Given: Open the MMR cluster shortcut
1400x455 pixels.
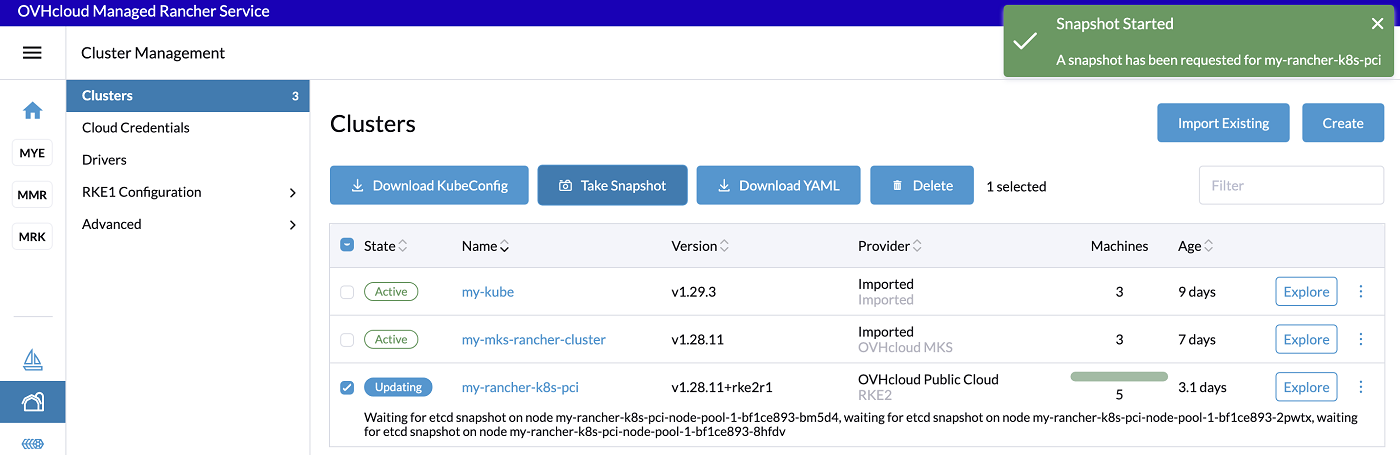Looking at the screenshot, I should point(33,195).
